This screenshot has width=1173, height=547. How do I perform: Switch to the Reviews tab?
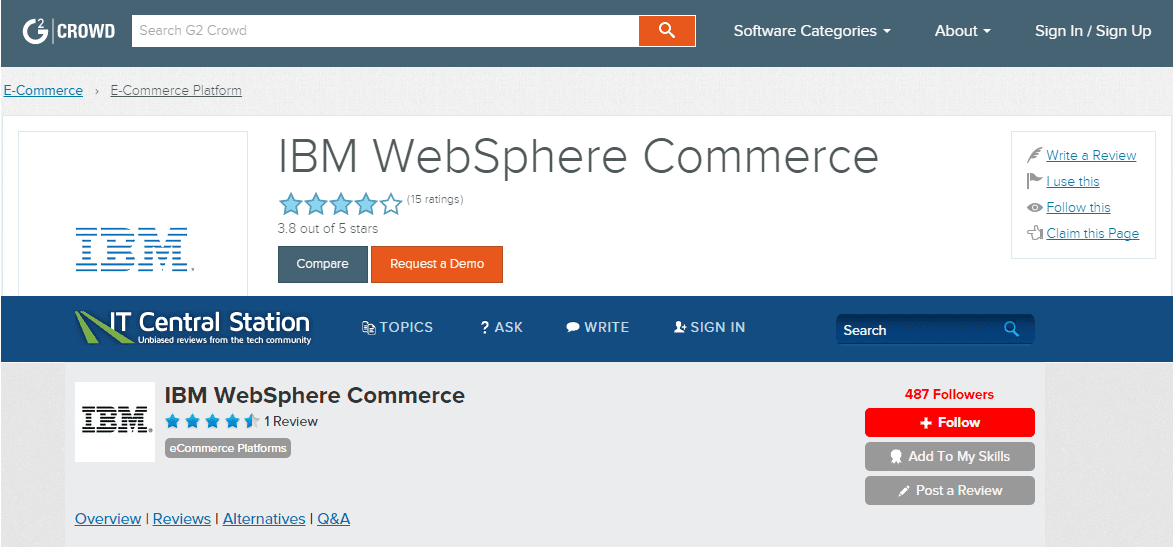[x=182, y=519]
